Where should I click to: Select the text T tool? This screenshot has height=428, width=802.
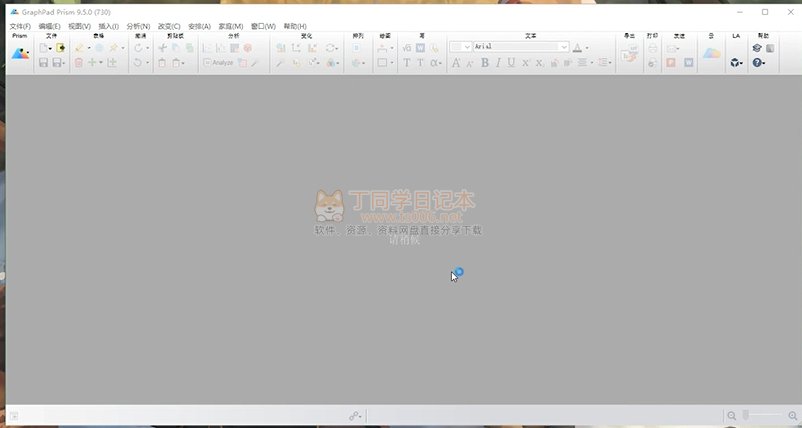tap(407, 63)
